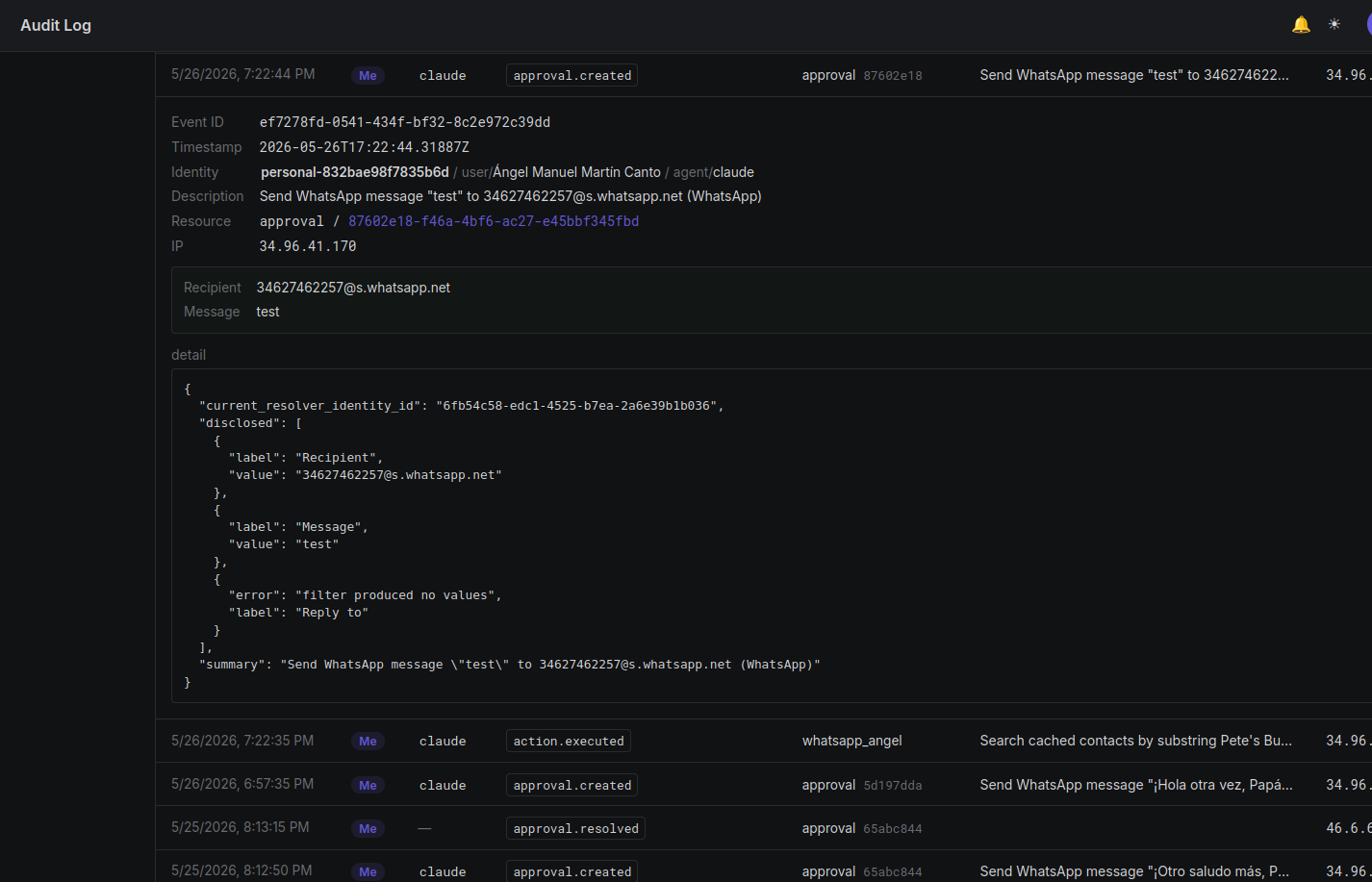Click identity personal-832bae98f7835b6d
The image size is (1372, 882).
pyautogui.click(x=355, y=172)
